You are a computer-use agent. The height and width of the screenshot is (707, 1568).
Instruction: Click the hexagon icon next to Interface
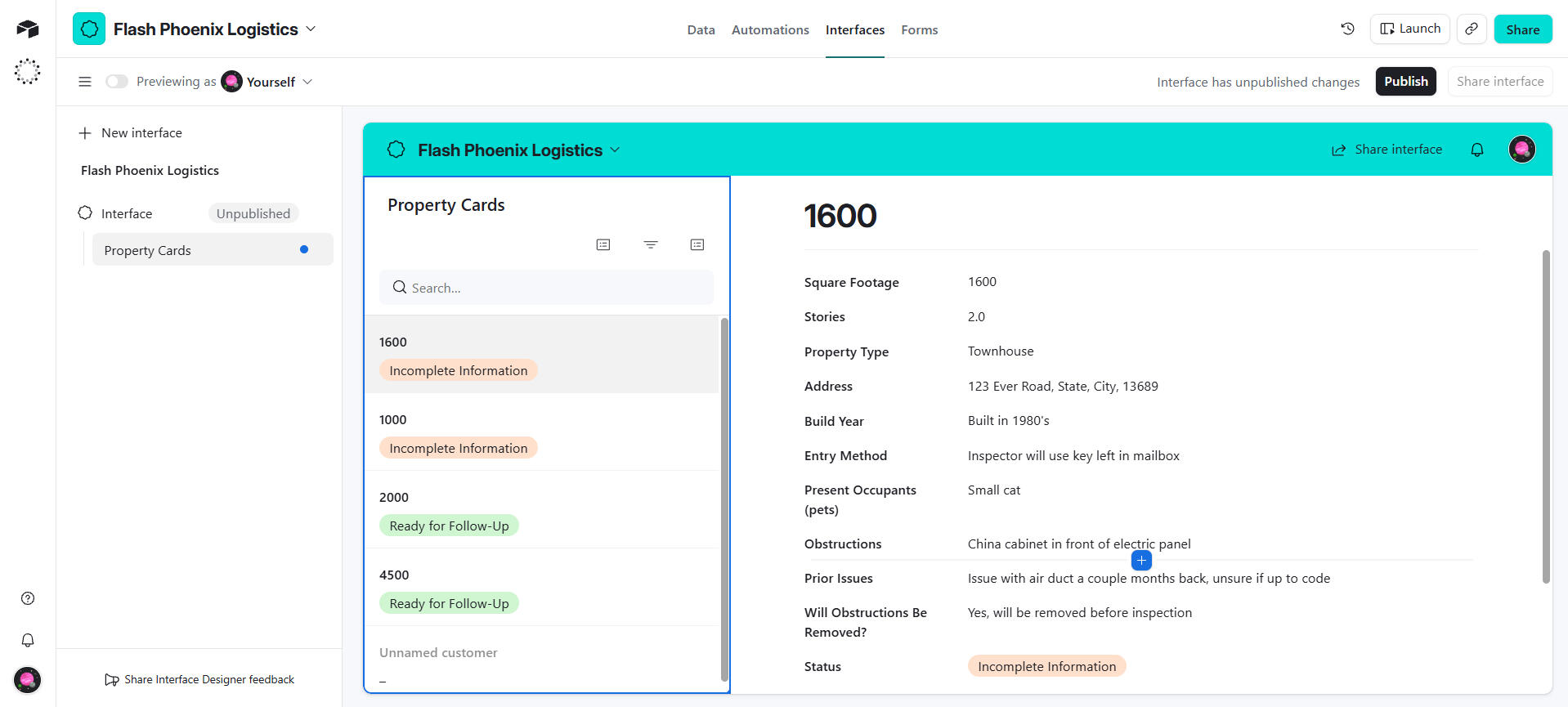tap(85, 213)
